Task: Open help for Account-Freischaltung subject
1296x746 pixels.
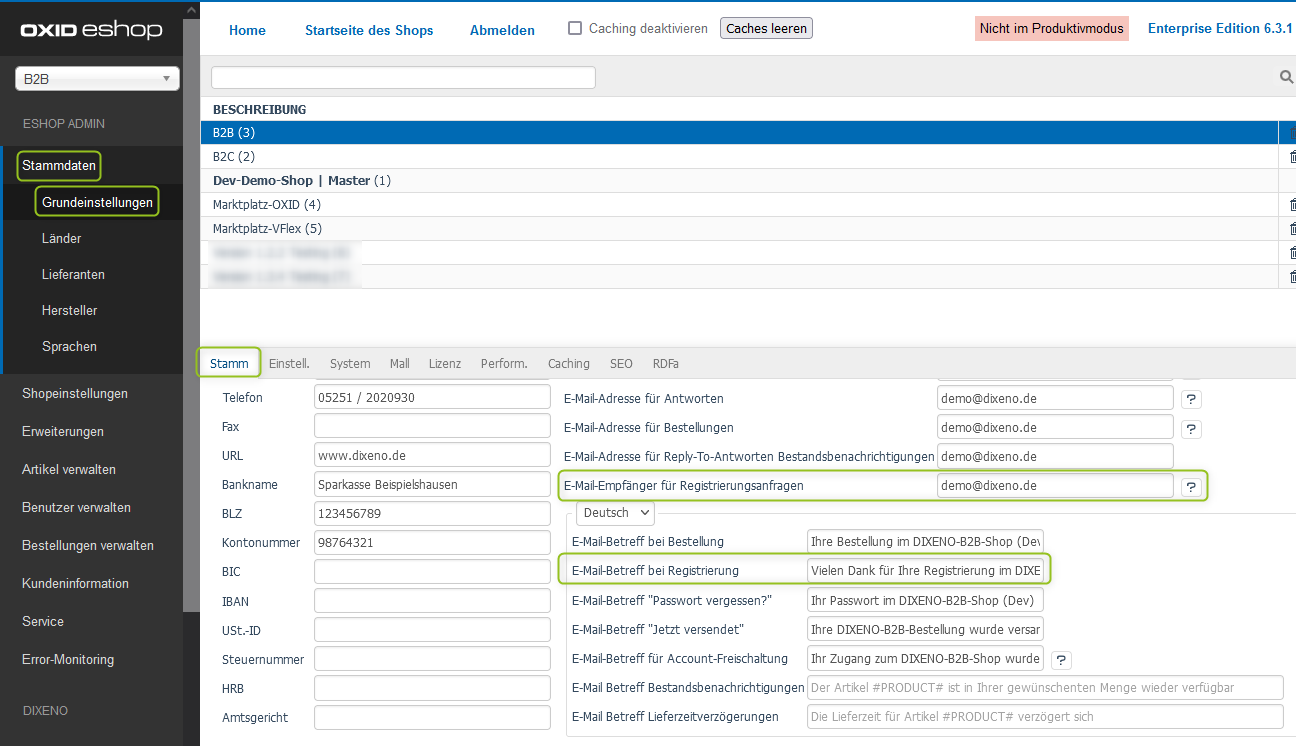Action: pyautogui.click(x=1061, y=660)
